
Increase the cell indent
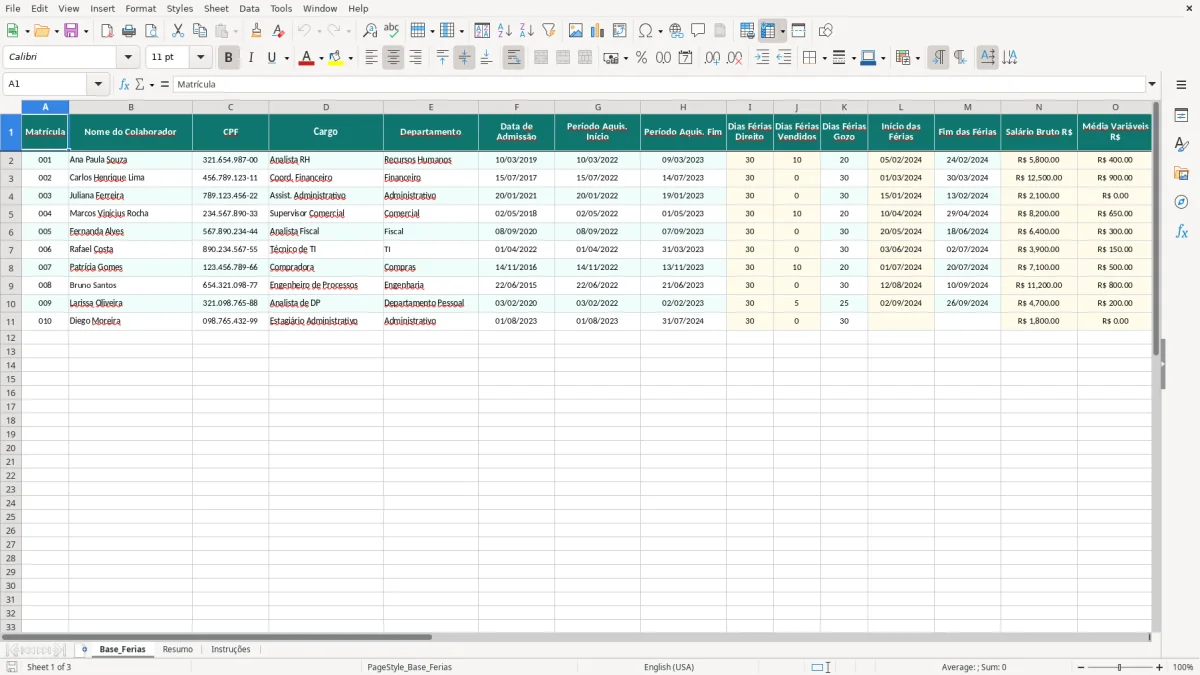coord(762,58)
